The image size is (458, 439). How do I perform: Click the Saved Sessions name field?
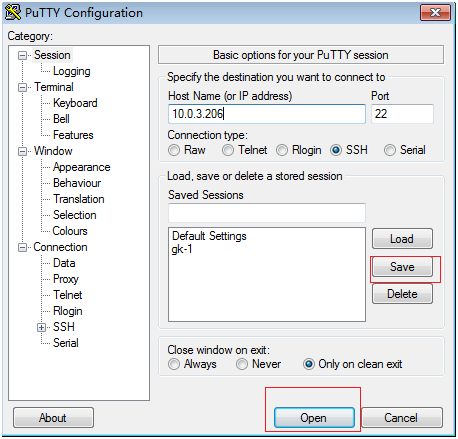267,213
